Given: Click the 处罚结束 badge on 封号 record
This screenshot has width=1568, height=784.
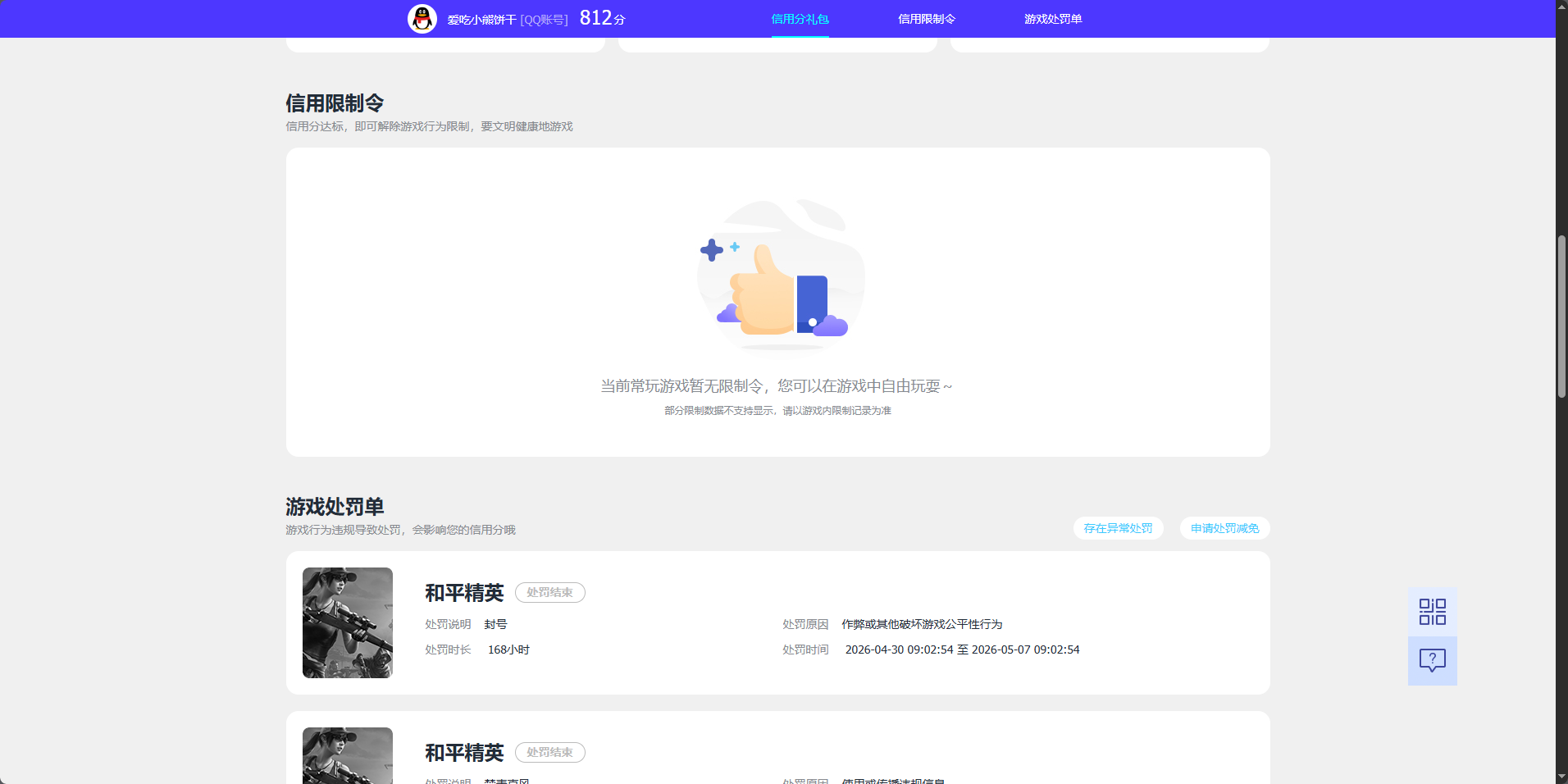Looking at the screenshot, I should (549, 592).
